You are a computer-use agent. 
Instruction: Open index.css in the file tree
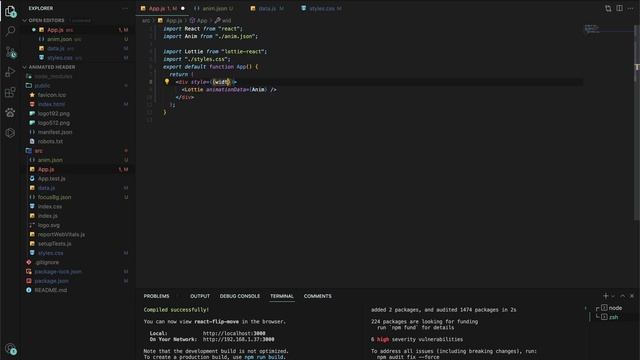50,207
